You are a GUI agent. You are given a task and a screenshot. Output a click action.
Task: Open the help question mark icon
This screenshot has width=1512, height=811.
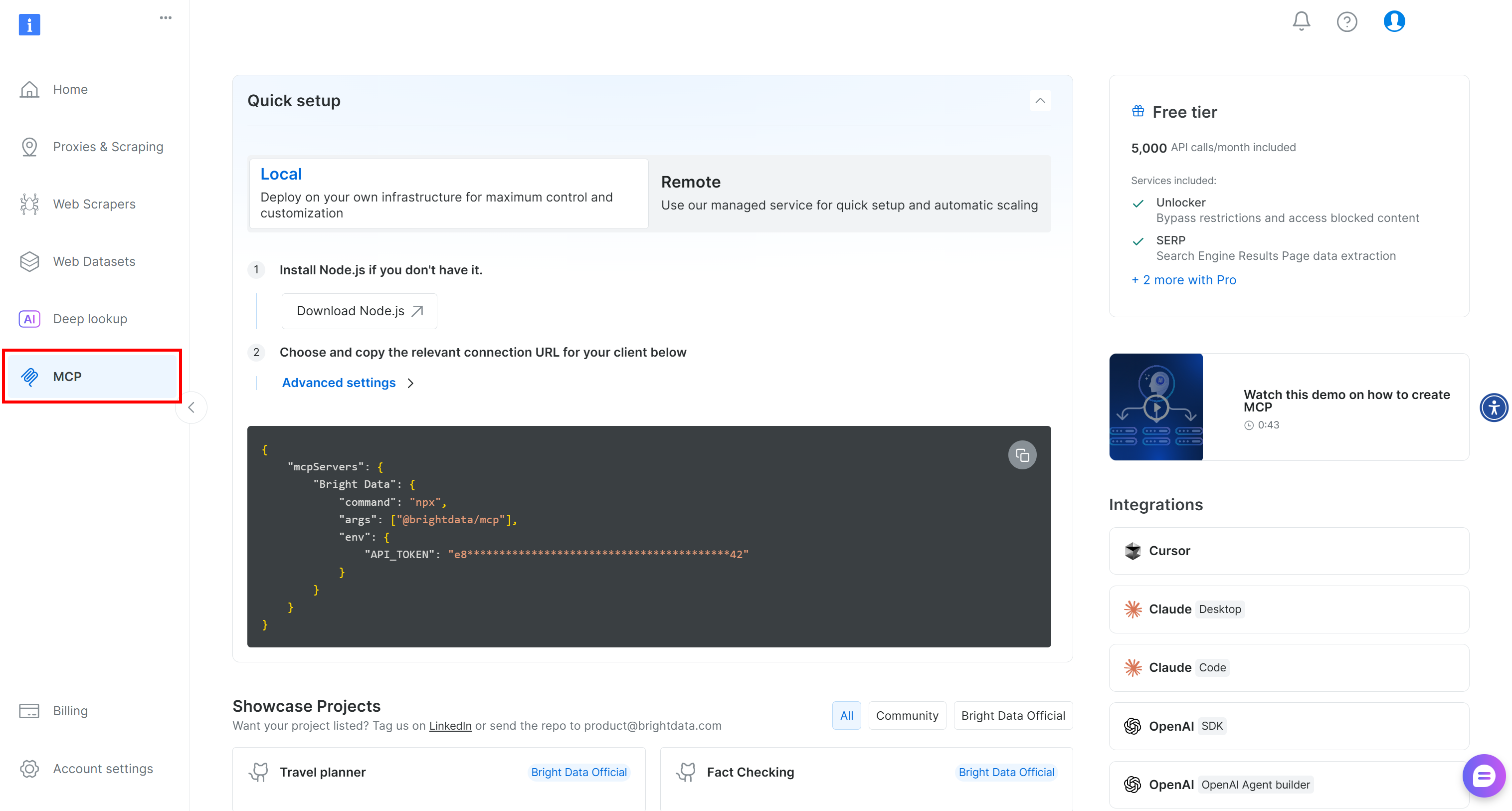(1346, 22)
